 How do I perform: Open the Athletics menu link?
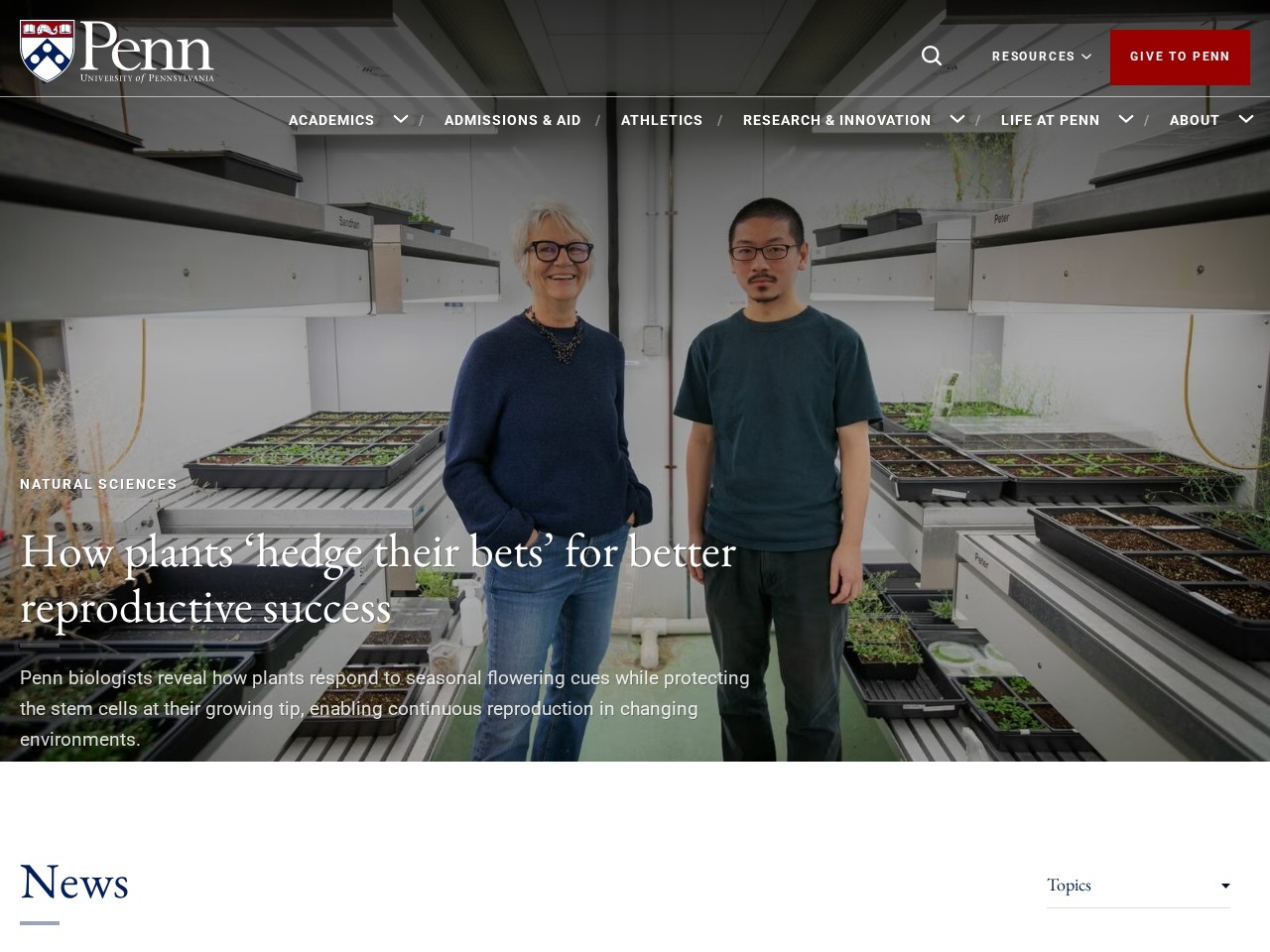[662, 120]
